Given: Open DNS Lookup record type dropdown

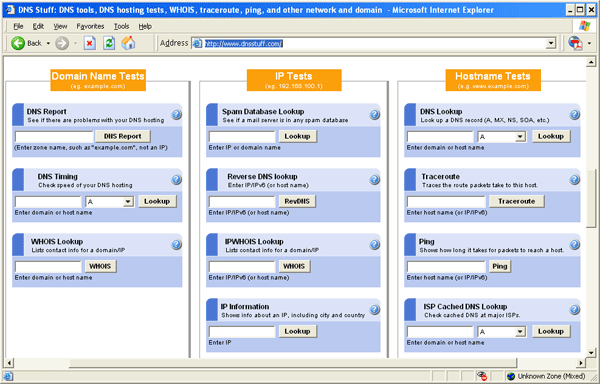Looking at the screenshot, I should click(x=520, y=137).
